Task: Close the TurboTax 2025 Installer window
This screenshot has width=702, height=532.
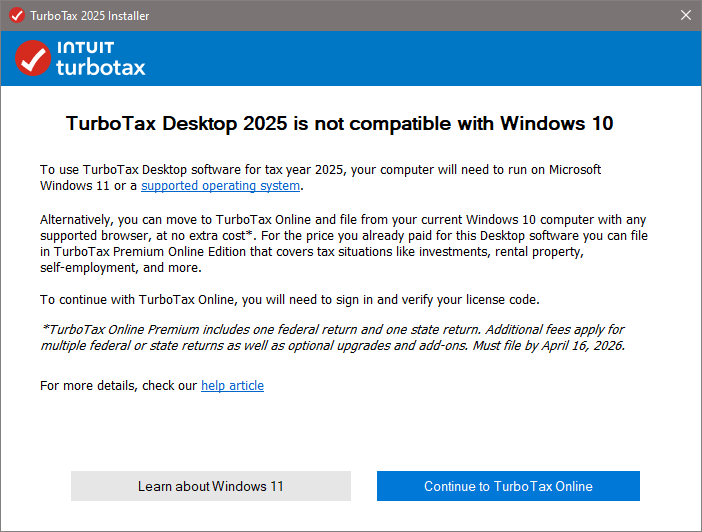Action: click(685, 15)
